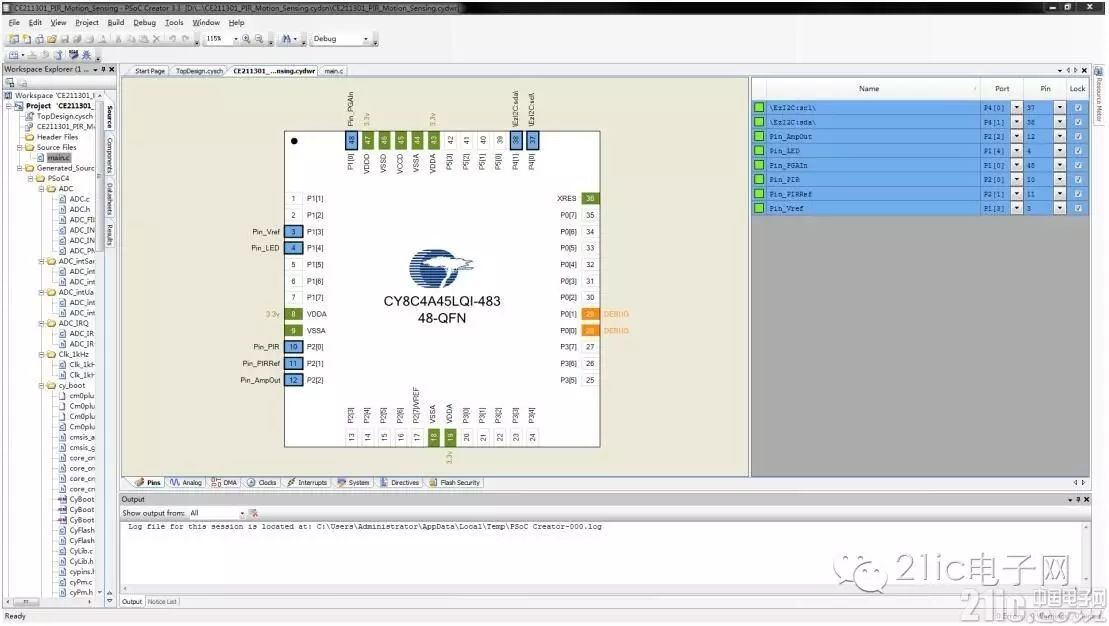
Task: Toggle Lock checkbox for Pin_PGAIn row
Action: (1078, 165)
